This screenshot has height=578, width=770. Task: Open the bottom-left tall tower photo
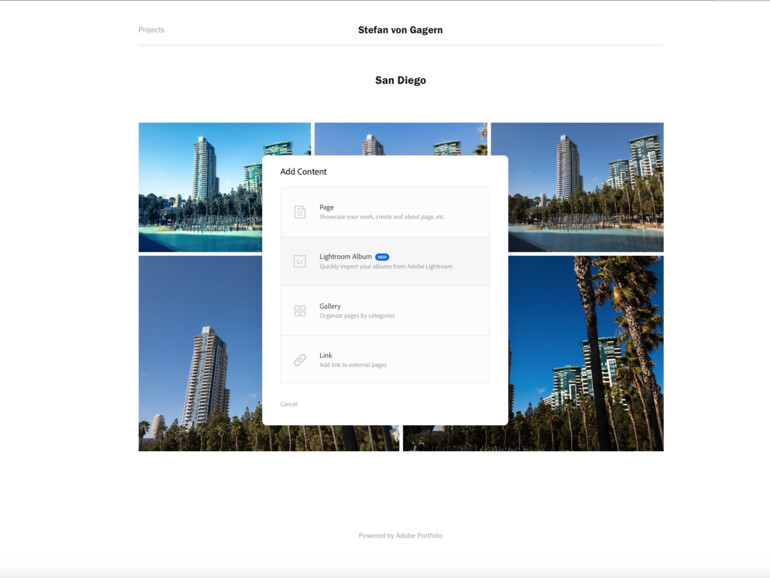pyautogui.click(x=200, y=354)
